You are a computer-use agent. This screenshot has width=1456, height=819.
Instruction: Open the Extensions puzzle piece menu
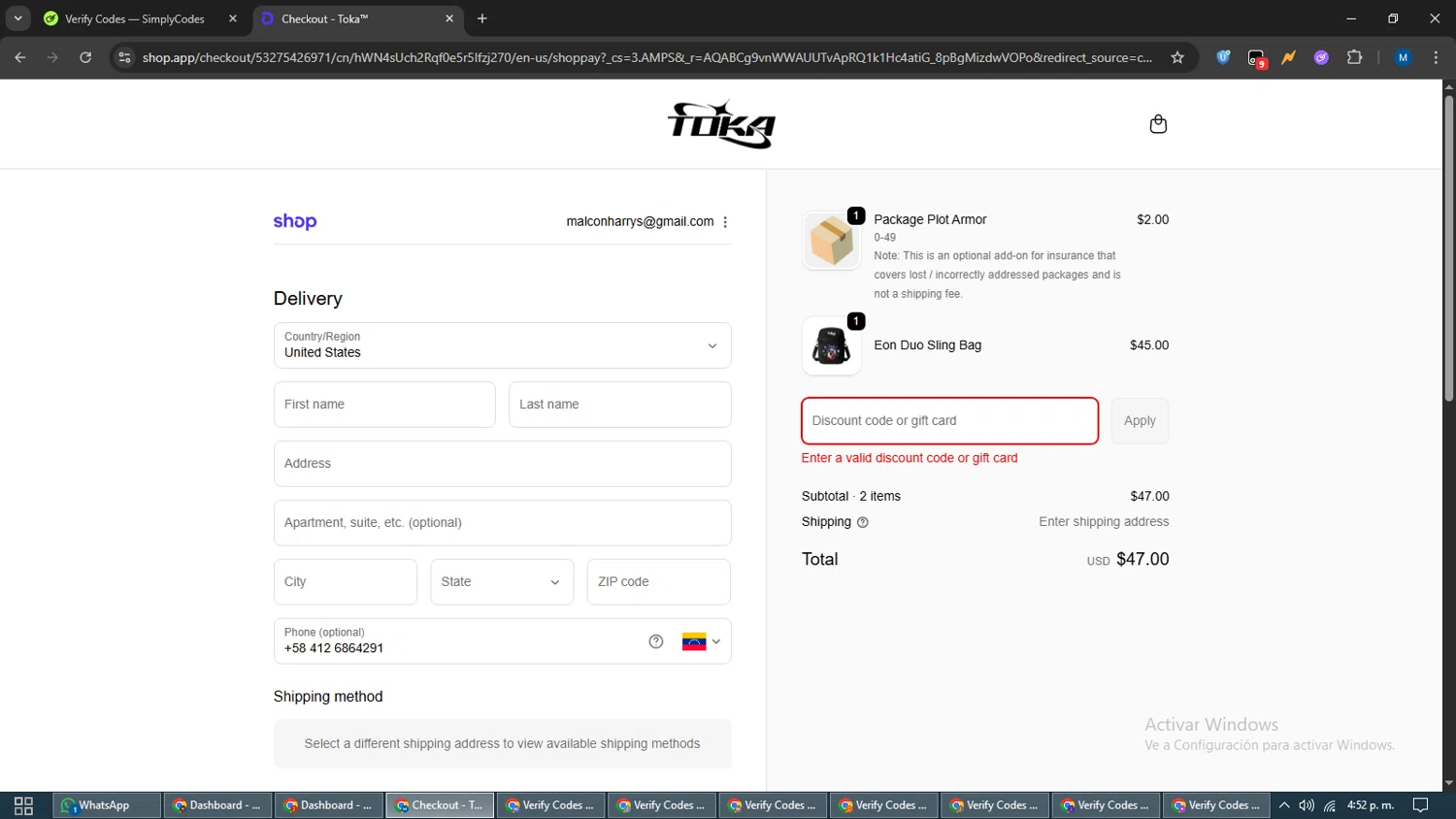1355,57
